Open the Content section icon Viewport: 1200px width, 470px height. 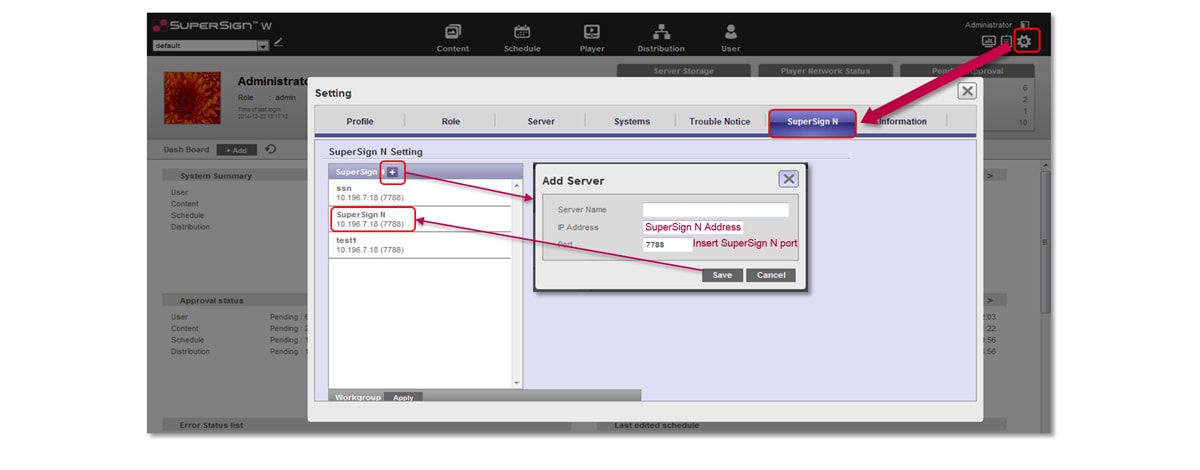453,33
